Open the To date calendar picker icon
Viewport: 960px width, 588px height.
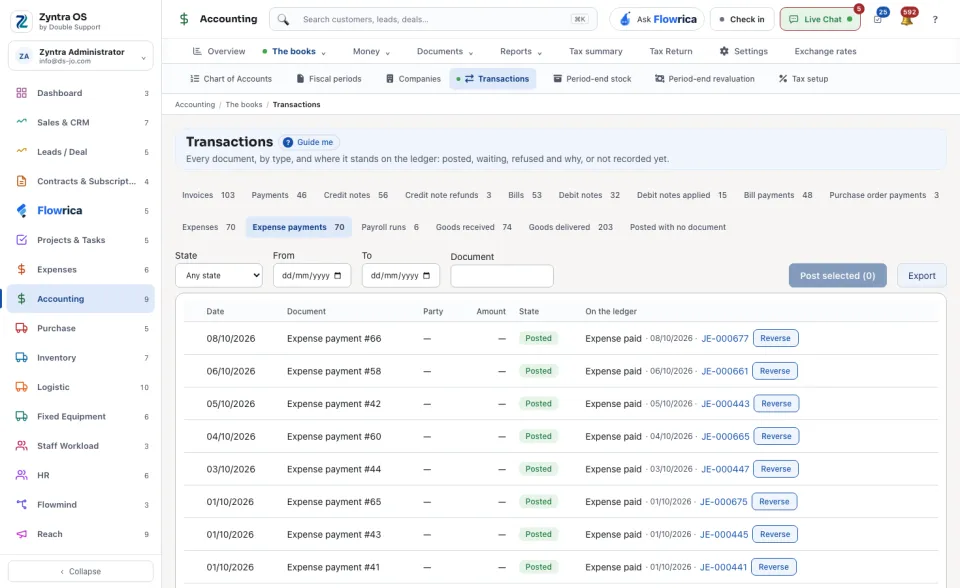click(x=427, y=276)
